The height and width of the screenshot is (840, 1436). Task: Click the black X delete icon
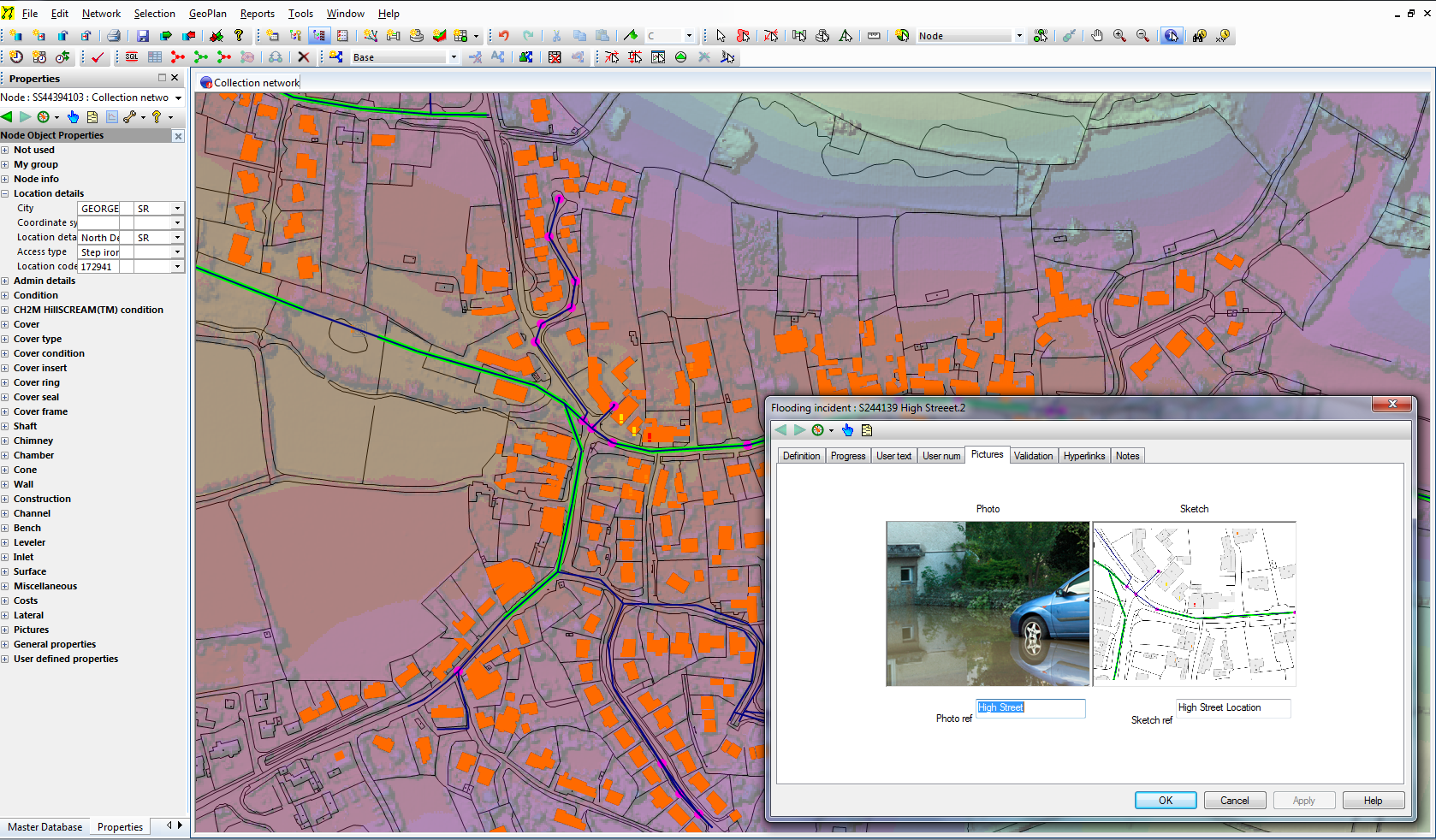click(303, 57)
